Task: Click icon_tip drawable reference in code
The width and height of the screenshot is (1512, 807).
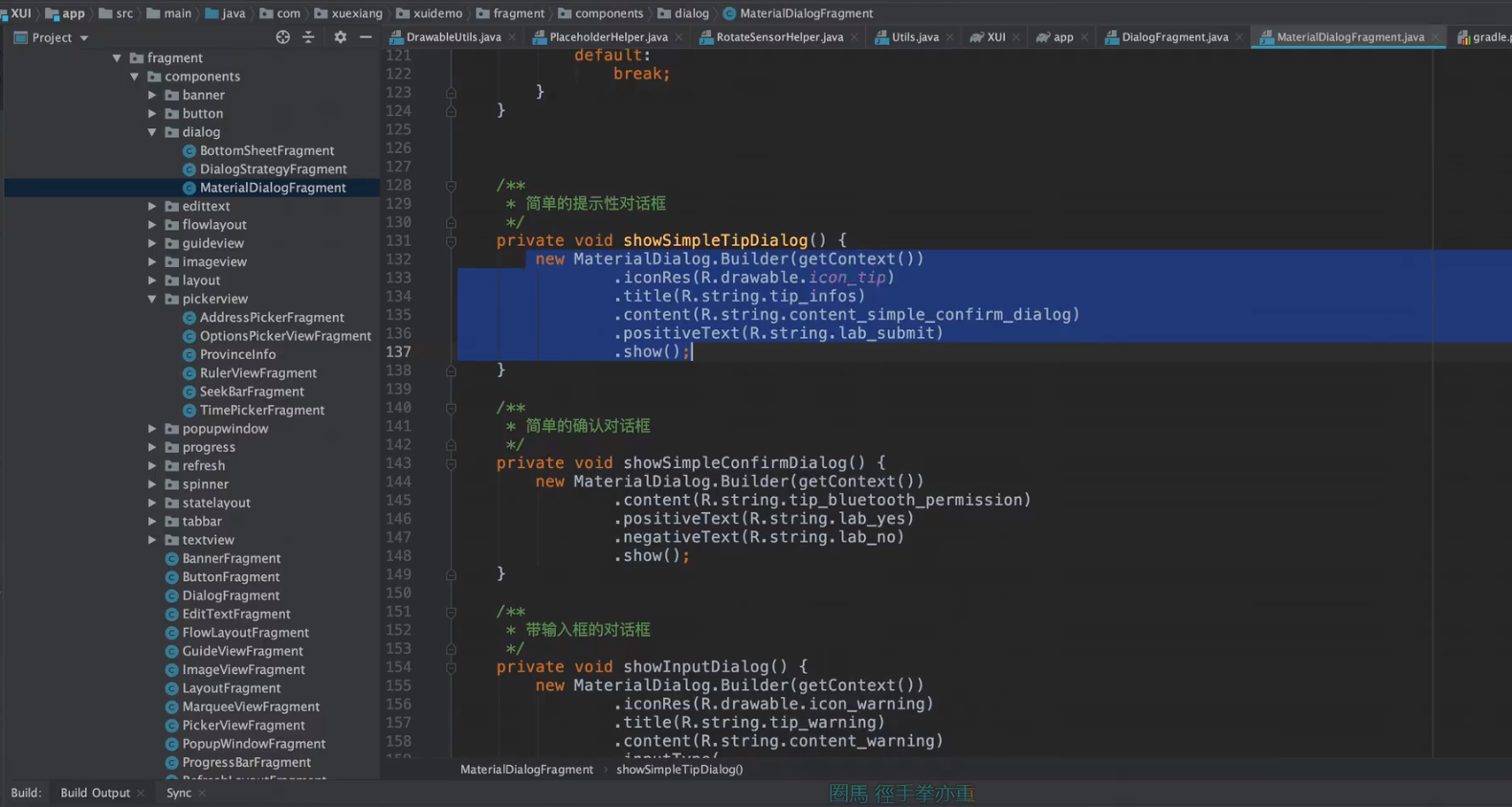Action: (847, 278)
